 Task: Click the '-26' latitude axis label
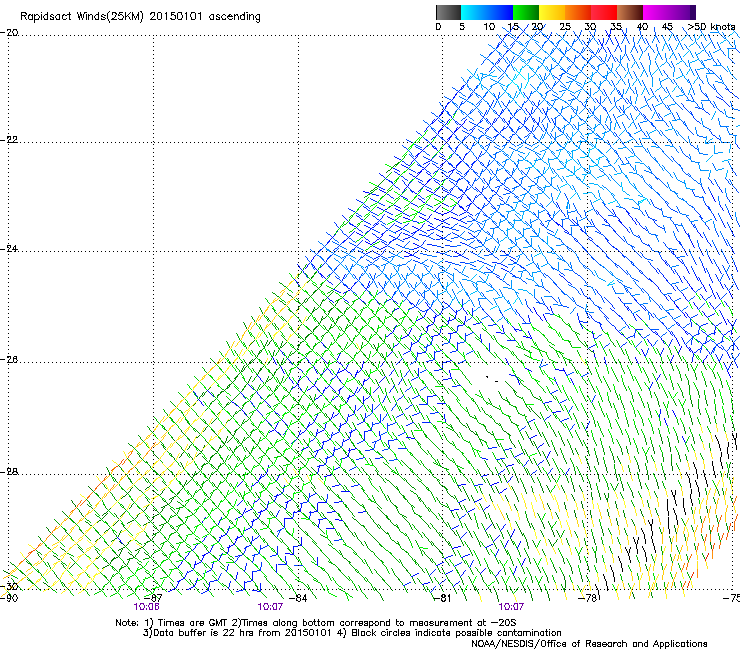click(9, 360)
